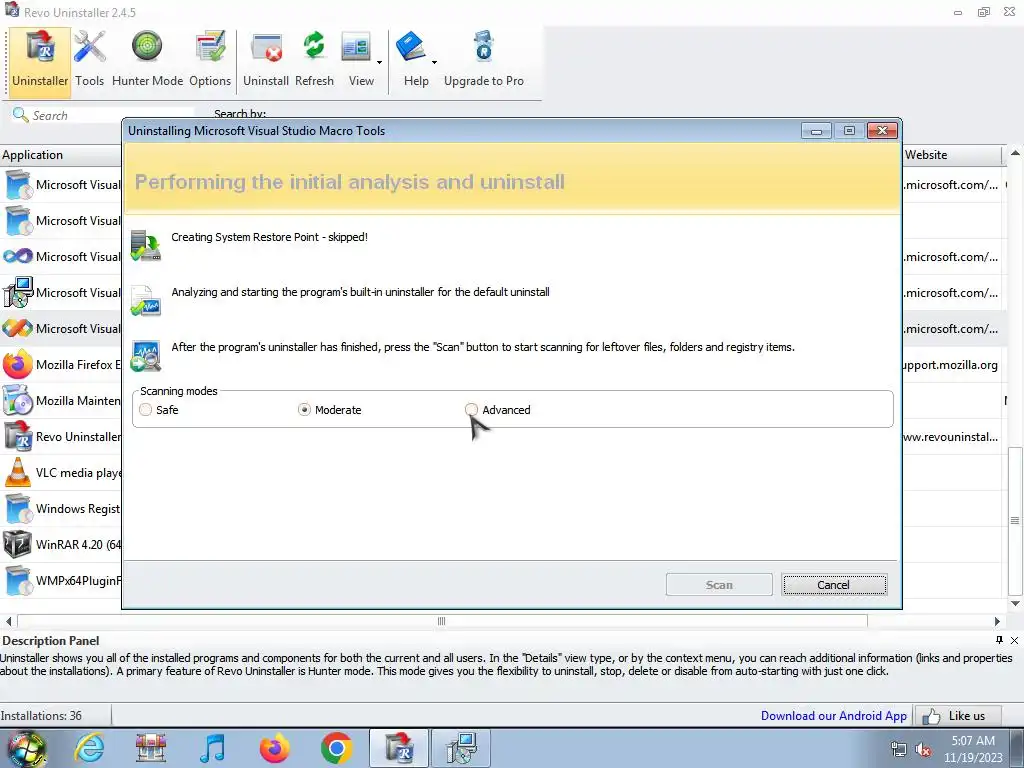
Task: Open Firefox from the taskbar
Action: point(274,748)
